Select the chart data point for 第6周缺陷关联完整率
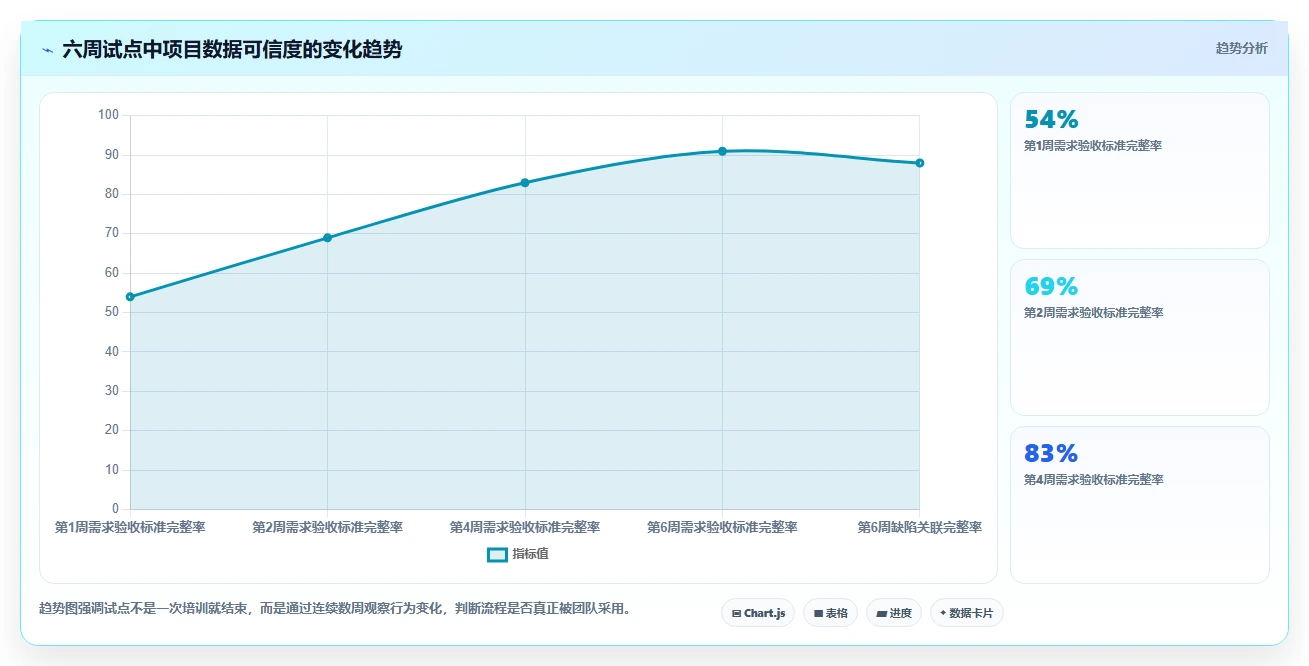Viewport: 1309px width, 666px height. [919, 163]
